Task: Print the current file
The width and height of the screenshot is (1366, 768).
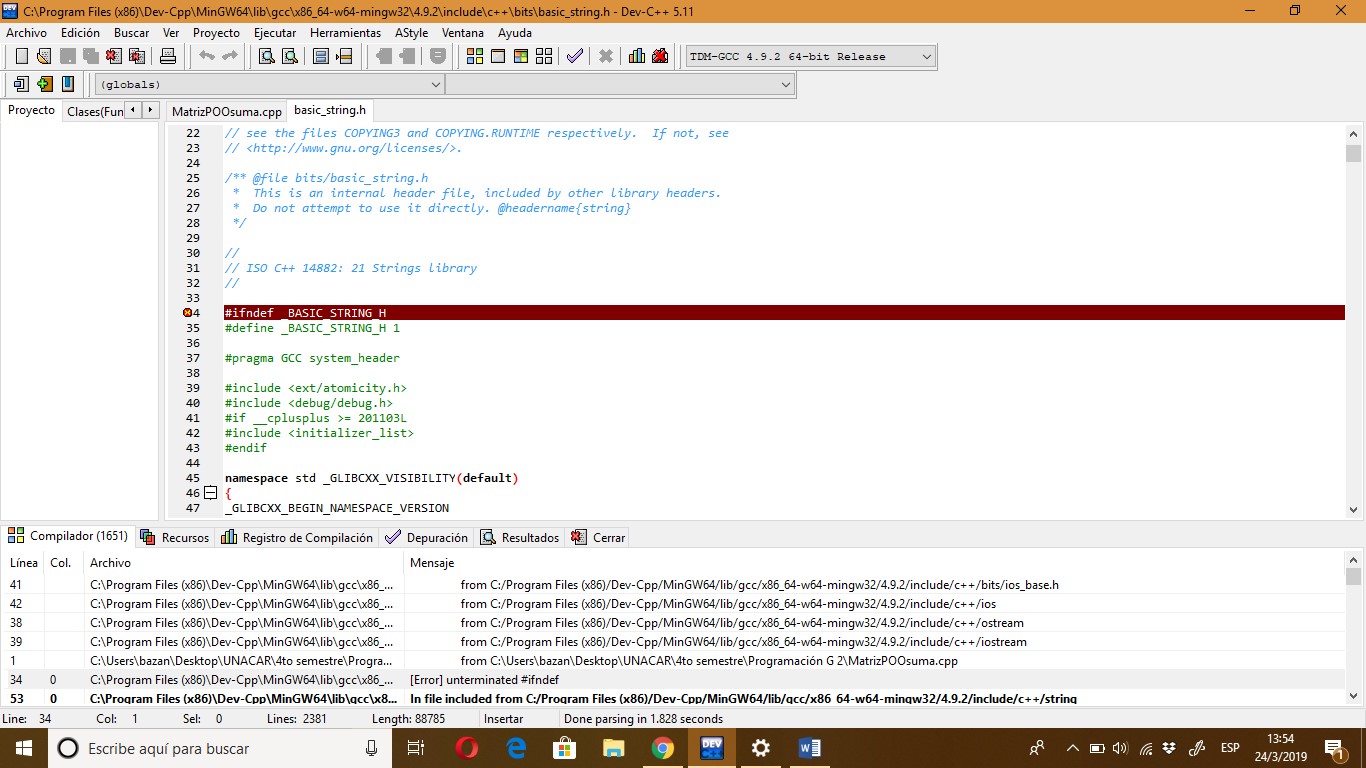Action: coord(168,56)
